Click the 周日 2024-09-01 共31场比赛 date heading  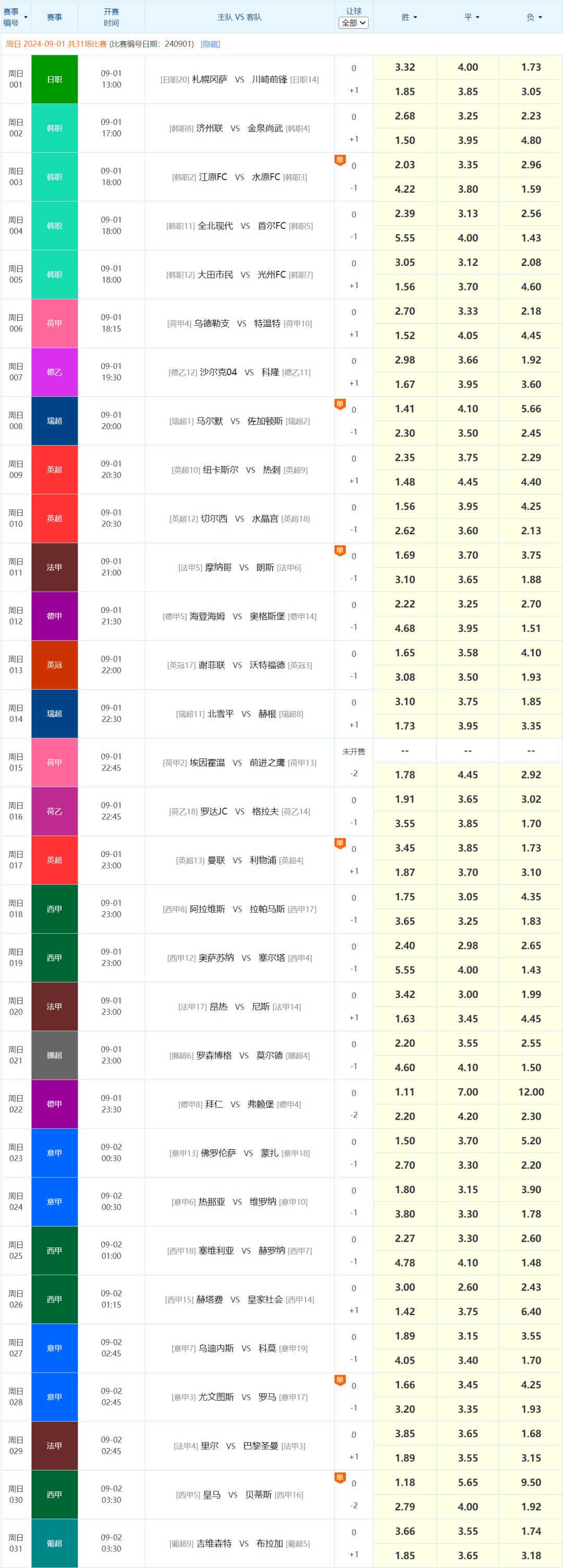(x=56, y=44)
